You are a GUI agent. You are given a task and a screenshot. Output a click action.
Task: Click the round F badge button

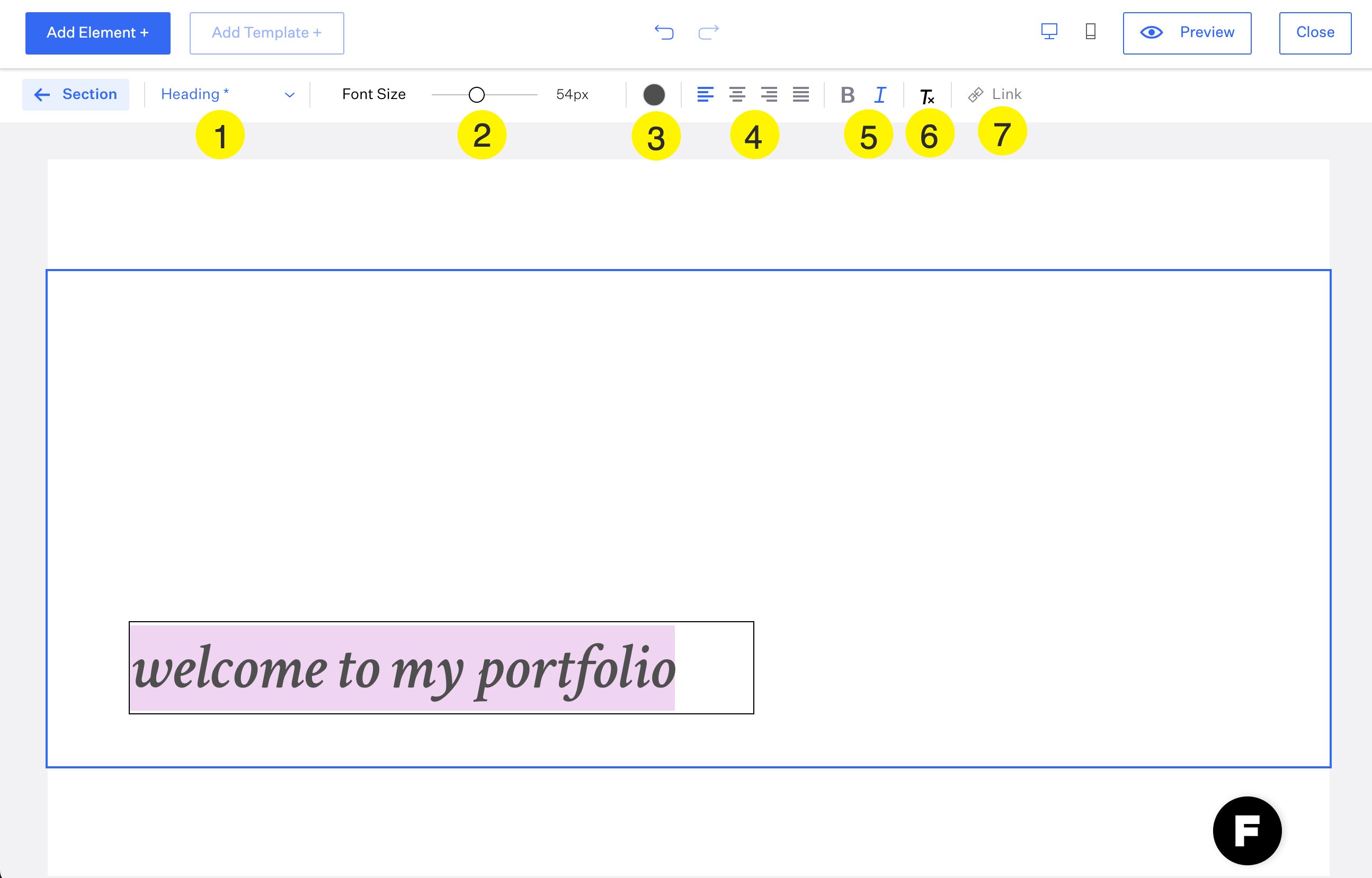[x=1246, y=831]
